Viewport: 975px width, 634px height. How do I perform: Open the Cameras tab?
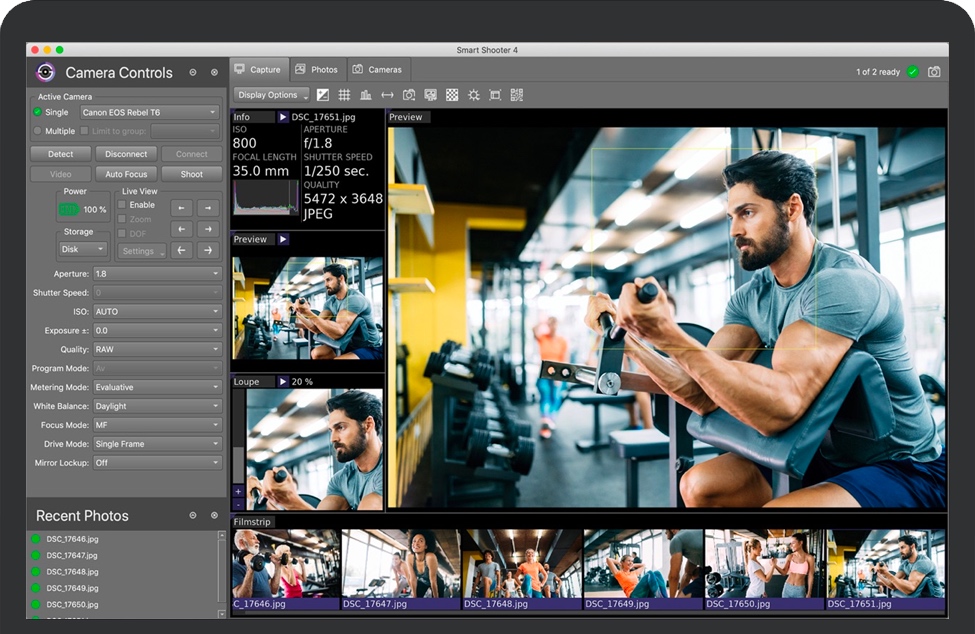pos(377,70)
